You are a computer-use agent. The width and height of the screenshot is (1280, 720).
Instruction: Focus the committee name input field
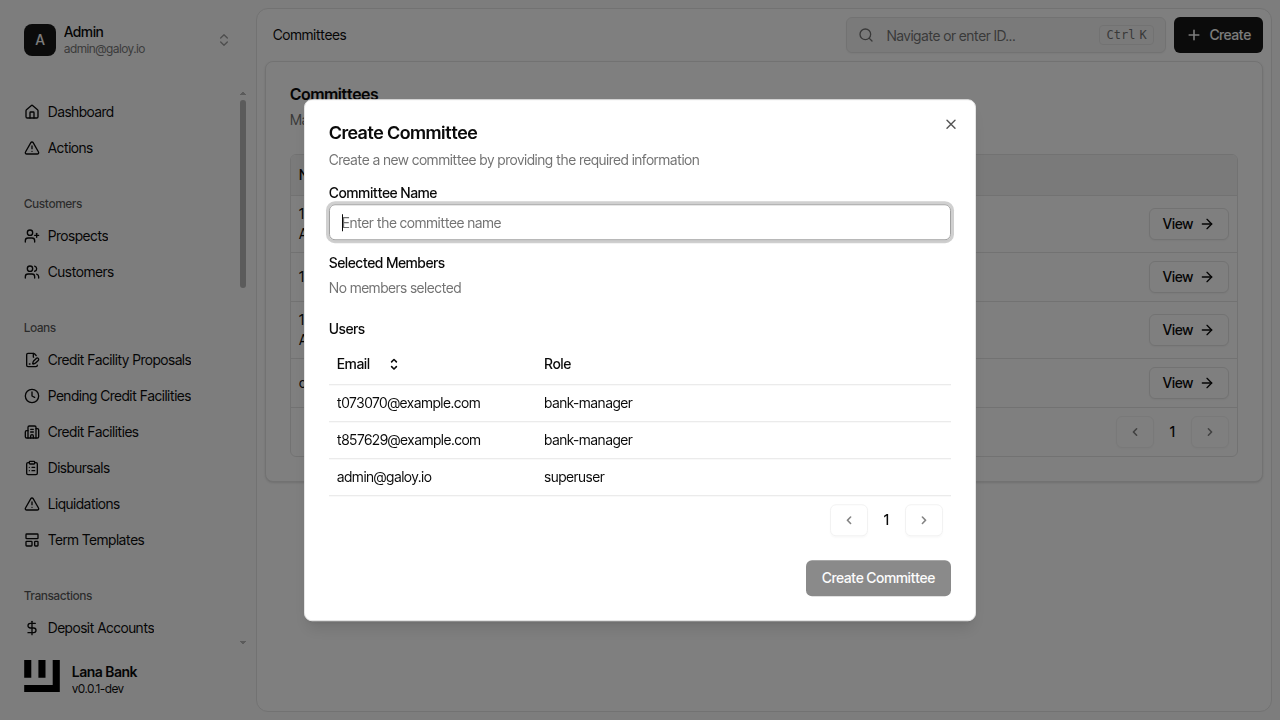639,222
